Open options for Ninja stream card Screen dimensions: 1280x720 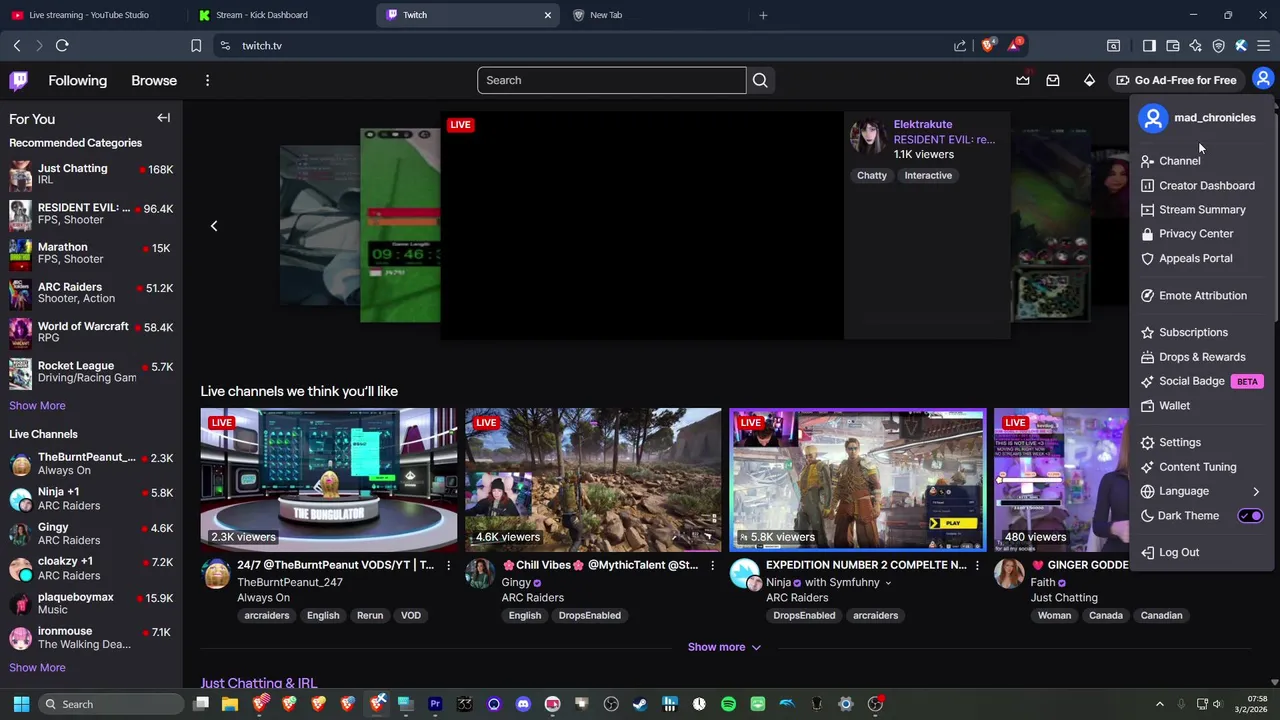point(977,566)
